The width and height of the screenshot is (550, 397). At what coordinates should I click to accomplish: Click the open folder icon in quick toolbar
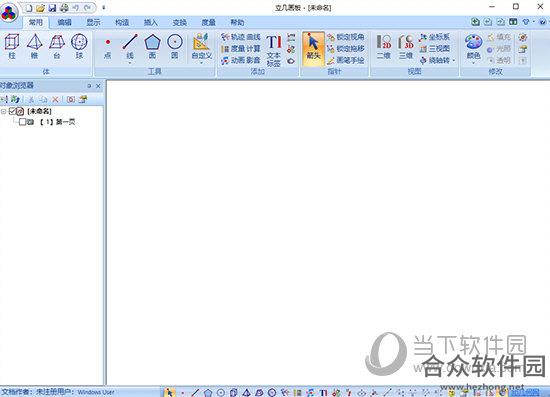click(41, 7)
